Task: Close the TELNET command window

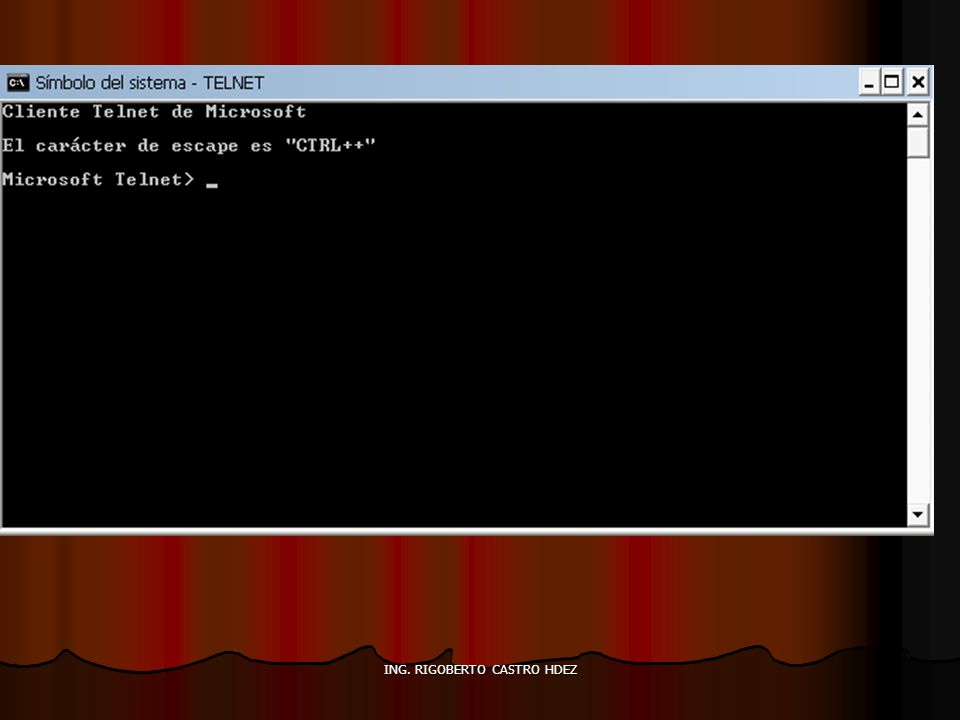Action: pos(918,82)
